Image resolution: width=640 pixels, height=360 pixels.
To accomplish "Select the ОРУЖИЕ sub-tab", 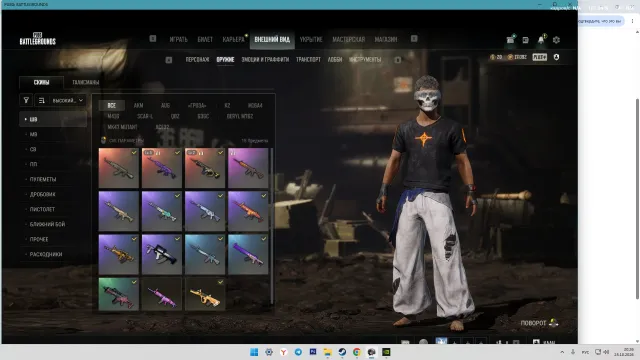I will click(225, 60).
